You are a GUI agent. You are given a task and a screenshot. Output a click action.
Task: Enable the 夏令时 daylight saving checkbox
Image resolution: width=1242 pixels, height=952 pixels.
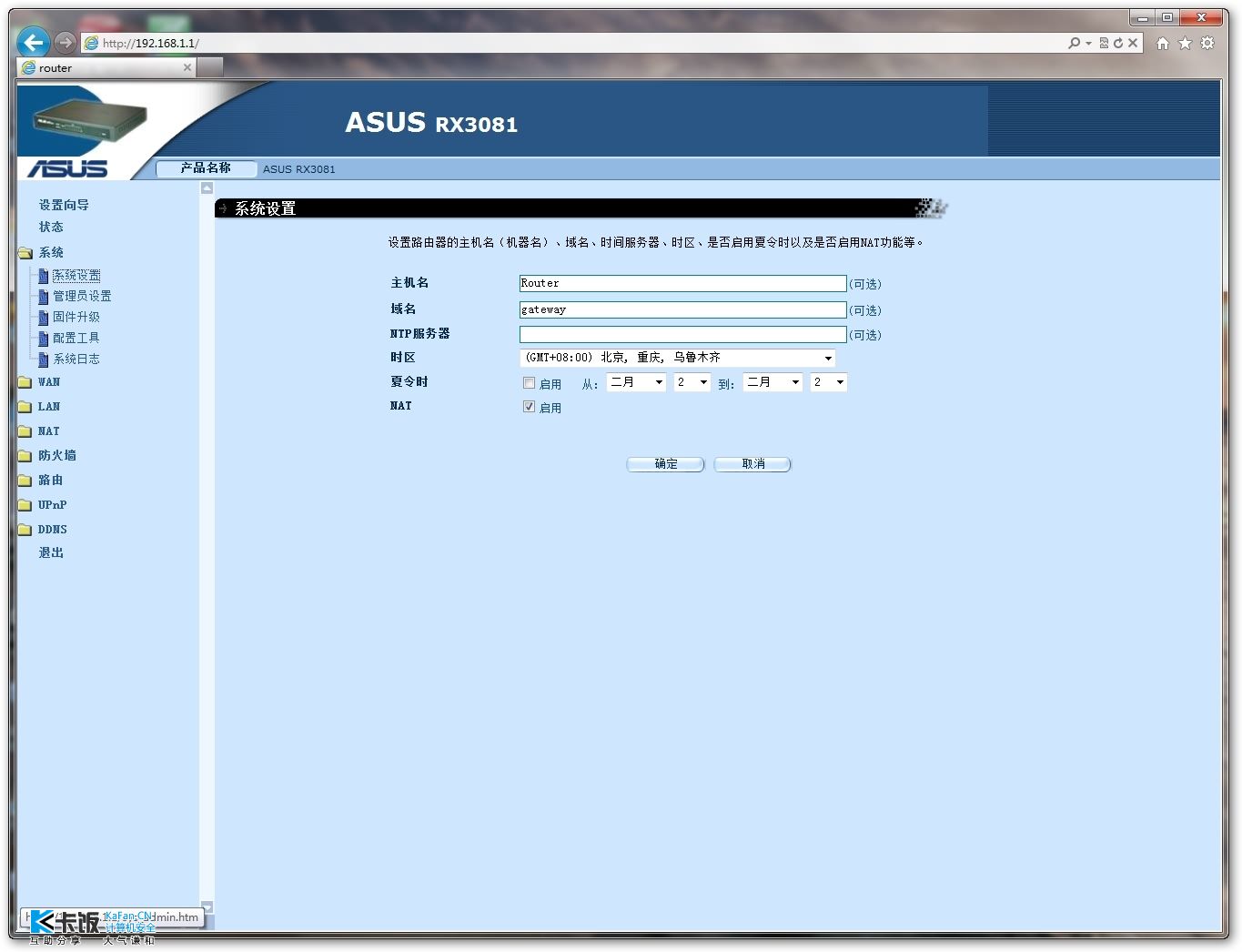(x=529, y=383)
